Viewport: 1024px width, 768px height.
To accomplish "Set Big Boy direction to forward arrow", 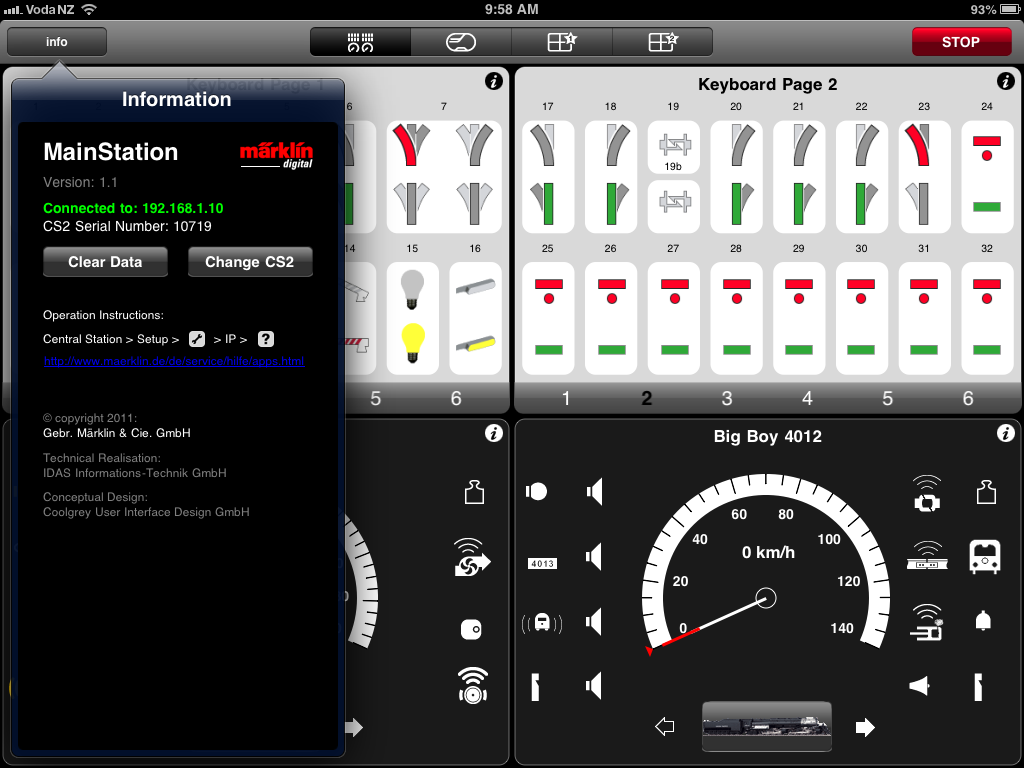I will click(x=865, y=727).
